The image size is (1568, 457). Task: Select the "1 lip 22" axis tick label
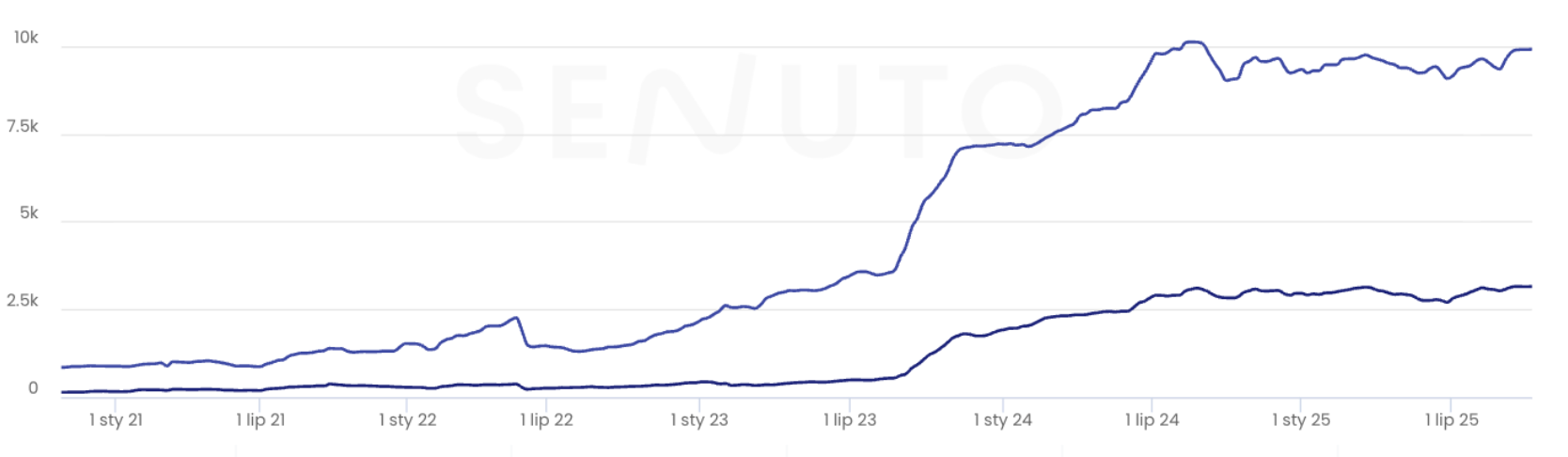coord(546,420)
